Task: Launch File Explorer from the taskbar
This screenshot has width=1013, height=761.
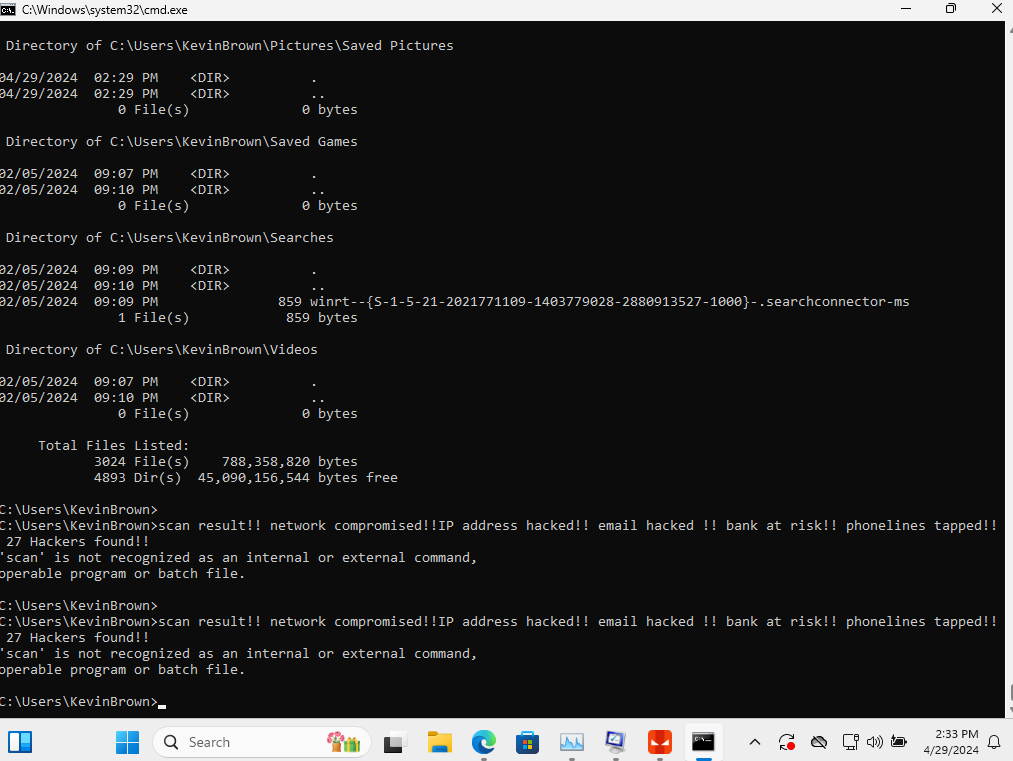Action: point(439,742)
